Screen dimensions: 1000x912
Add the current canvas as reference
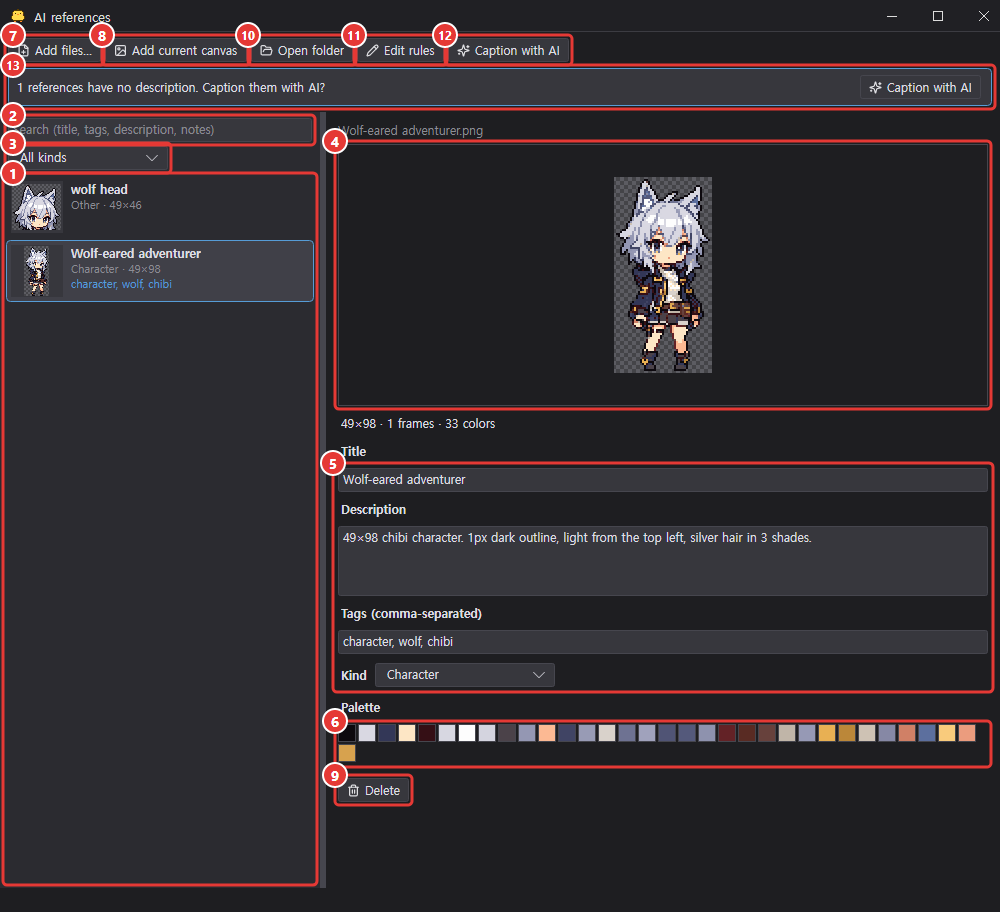click(x=176, y=50)
